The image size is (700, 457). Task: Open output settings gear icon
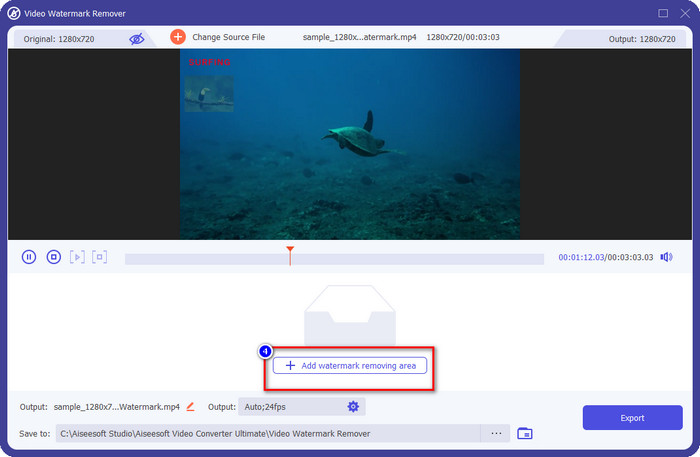353,407
